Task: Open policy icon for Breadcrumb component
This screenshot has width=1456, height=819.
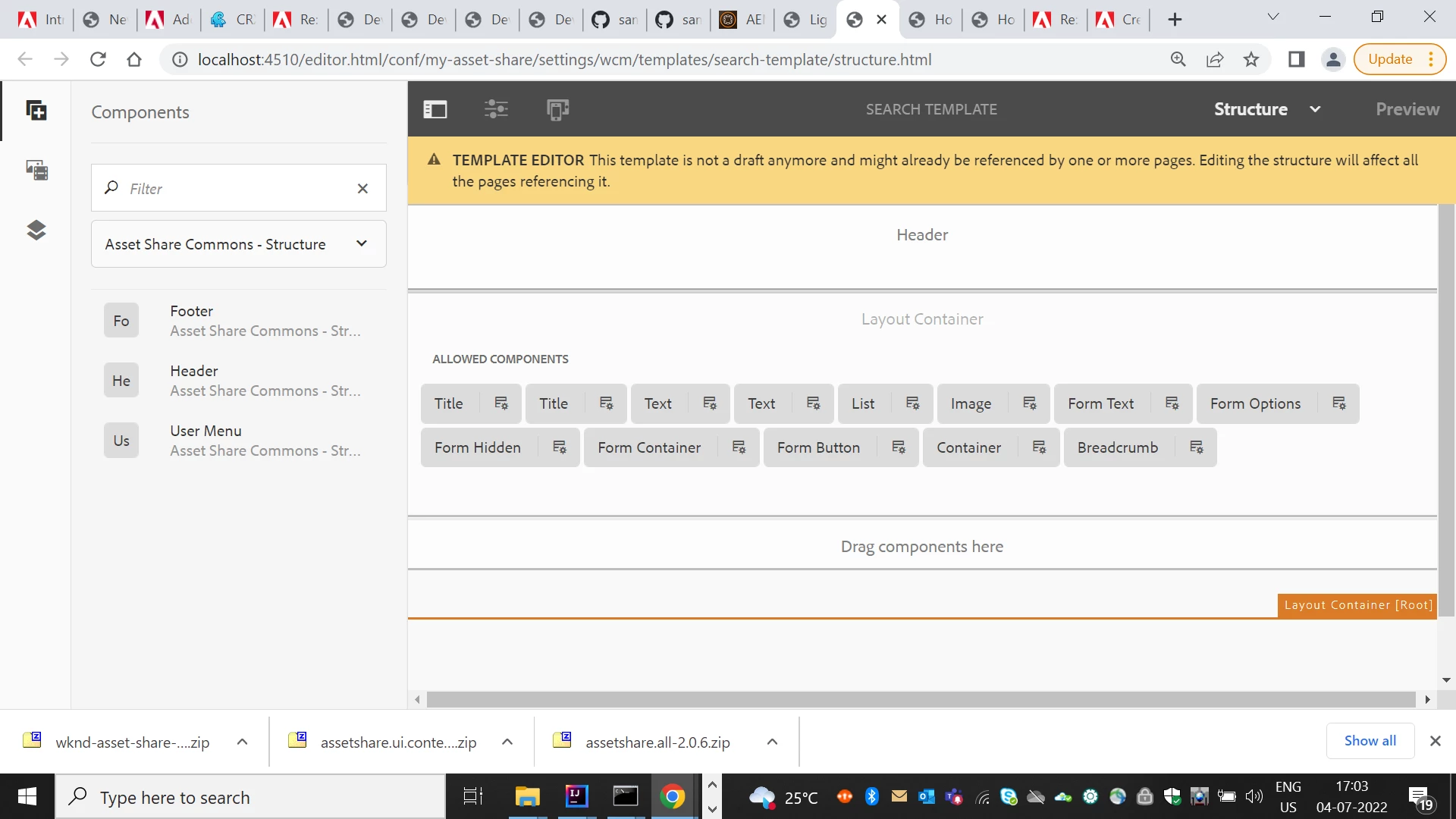Action: [x=1197, y=447]
